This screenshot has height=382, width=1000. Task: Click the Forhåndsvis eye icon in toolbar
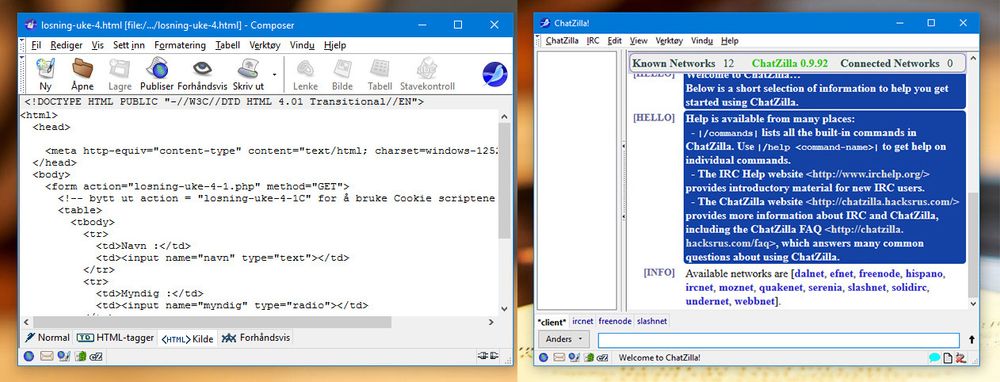click(203, 68)
